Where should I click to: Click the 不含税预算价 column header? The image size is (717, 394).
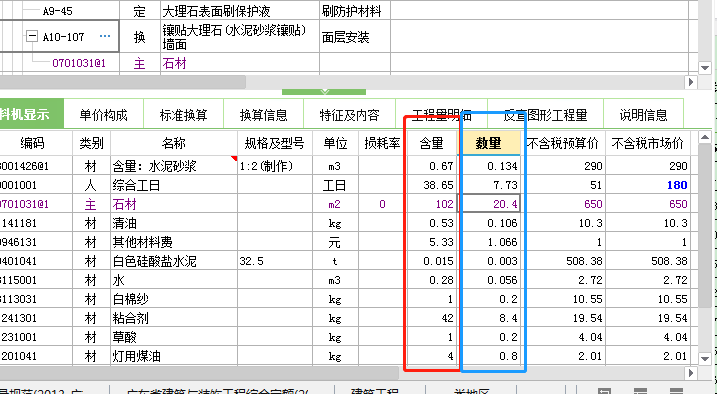tap(563, 144)
